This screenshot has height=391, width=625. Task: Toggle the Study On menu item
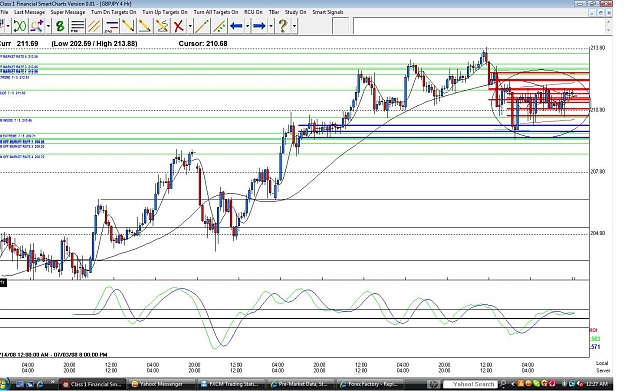295,12
